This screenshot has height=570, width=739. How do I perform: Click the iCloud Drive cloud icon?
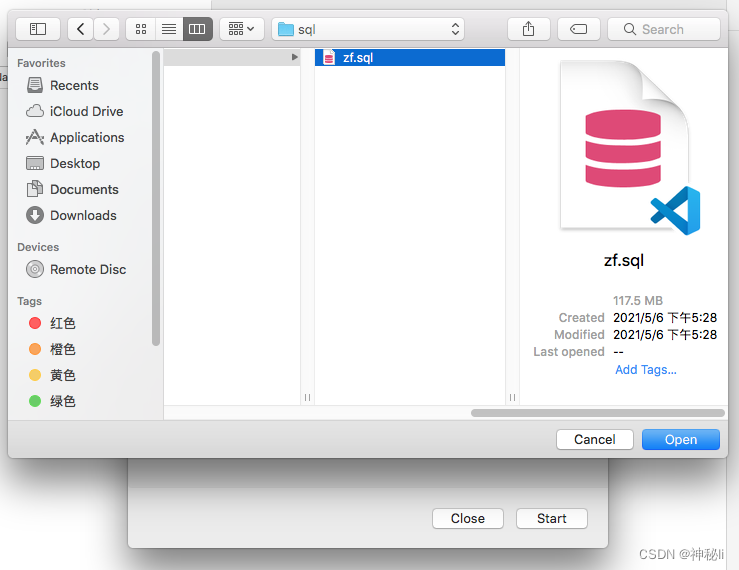pos(35,111)
